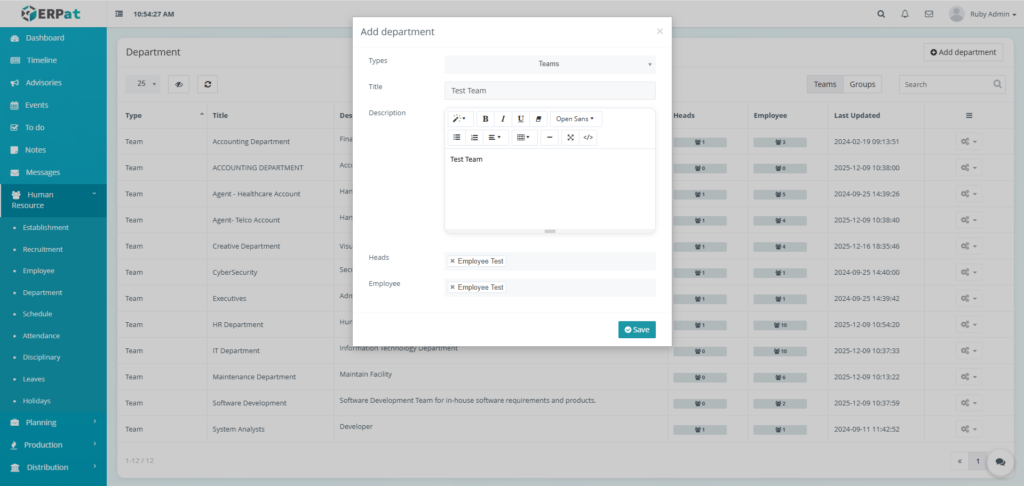
Task: Expand the Distribution menu
Action: (53, 467)
